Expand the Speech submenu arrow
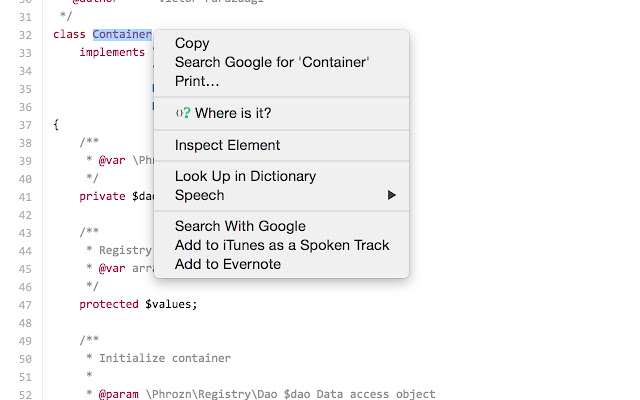The width and height of the screenshot is (640, 400). pos(392,195)
